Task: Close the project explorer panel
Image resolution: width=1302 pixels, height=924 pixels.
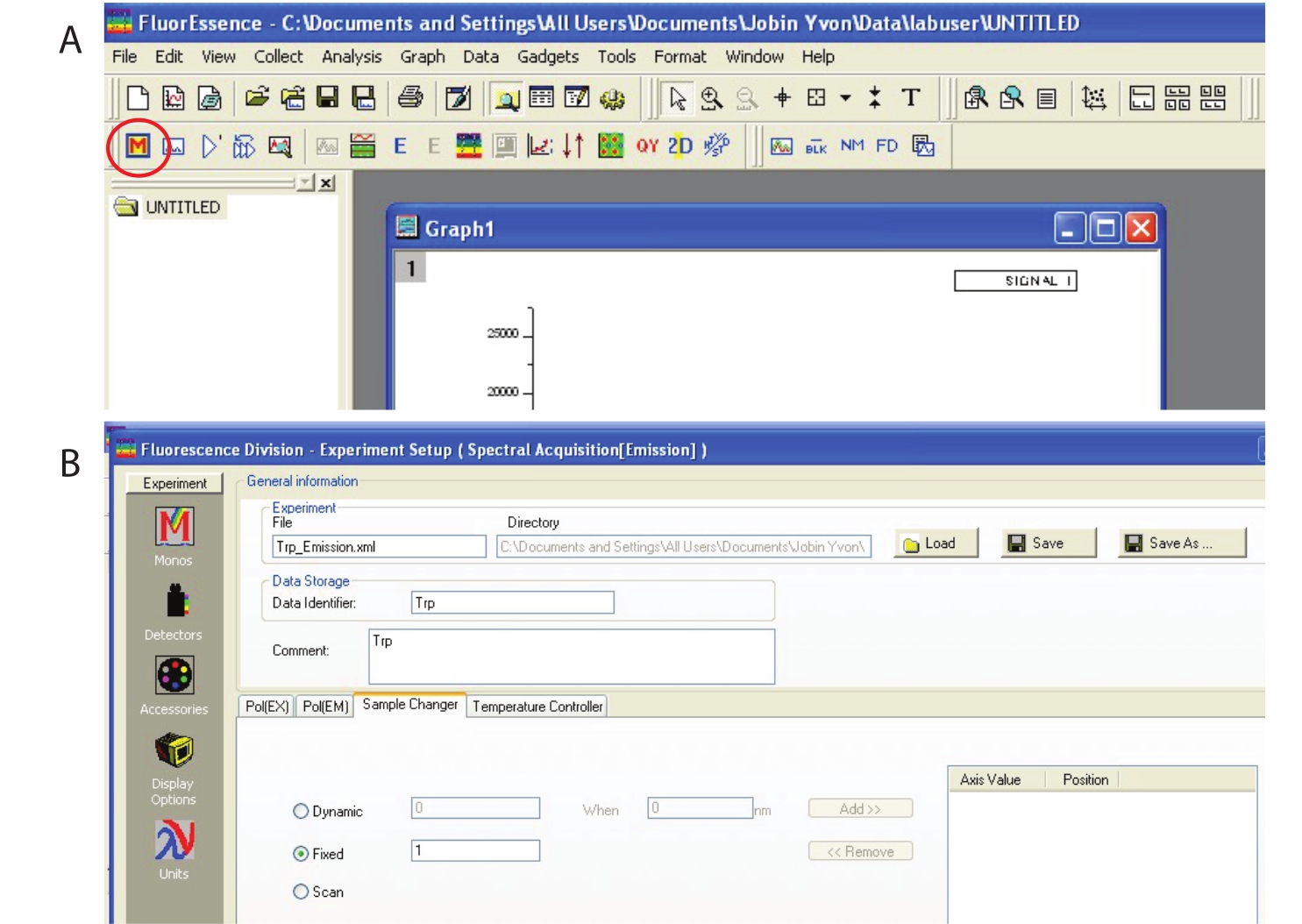Action: click(326, 182)
